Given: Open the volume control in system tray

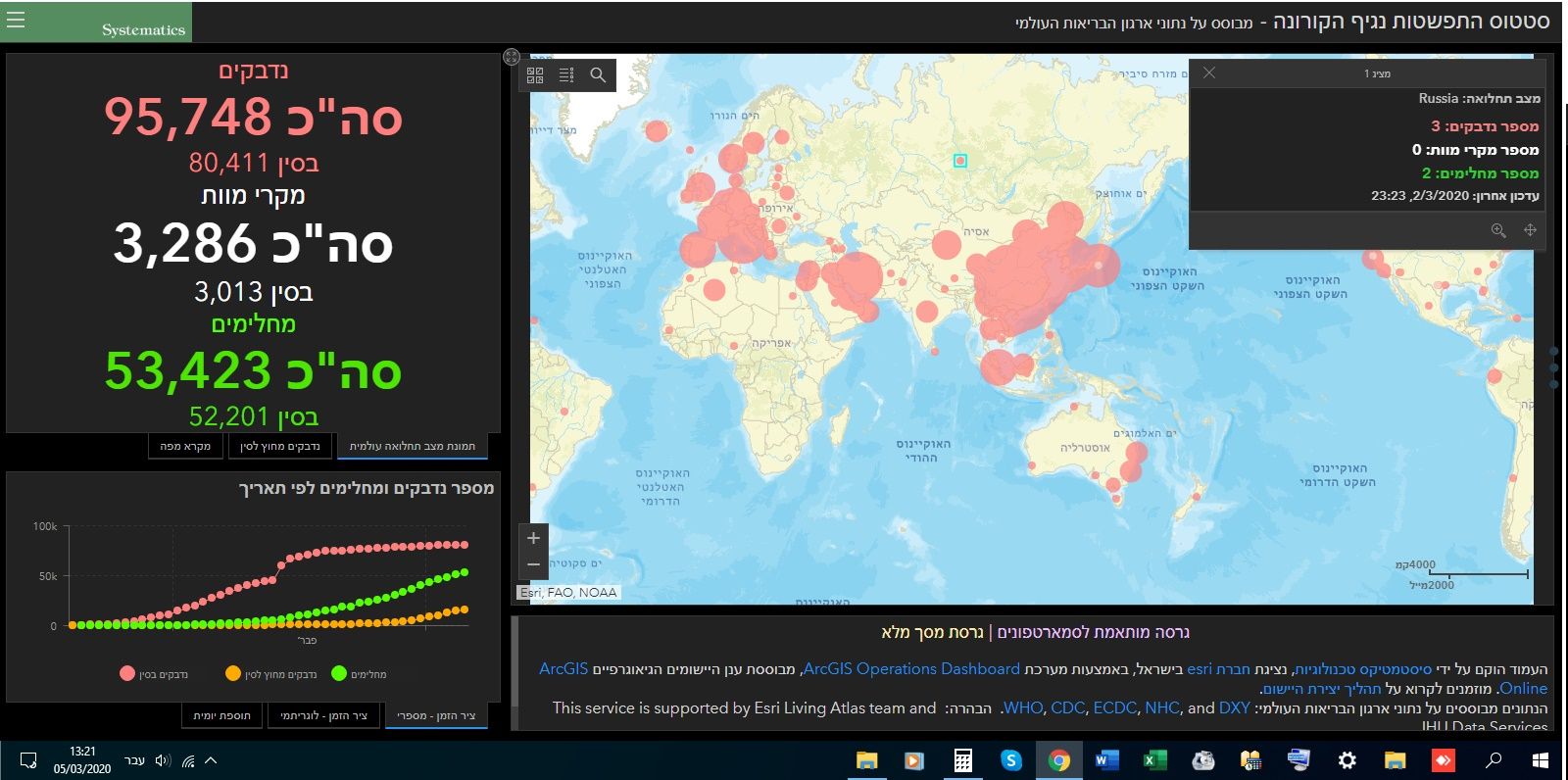Looking at the screenshot, I should [163, 760].
